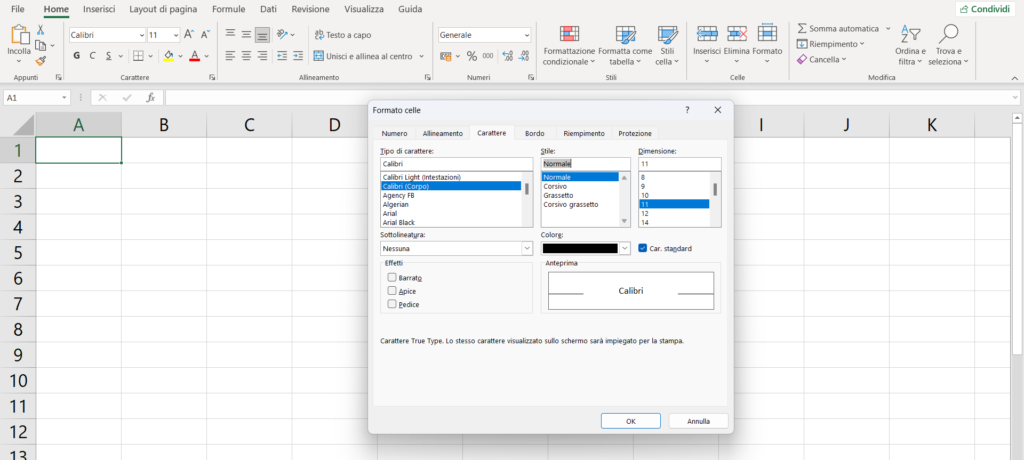Switch to the Layout di pagina tab

click(x=164, y=9)
